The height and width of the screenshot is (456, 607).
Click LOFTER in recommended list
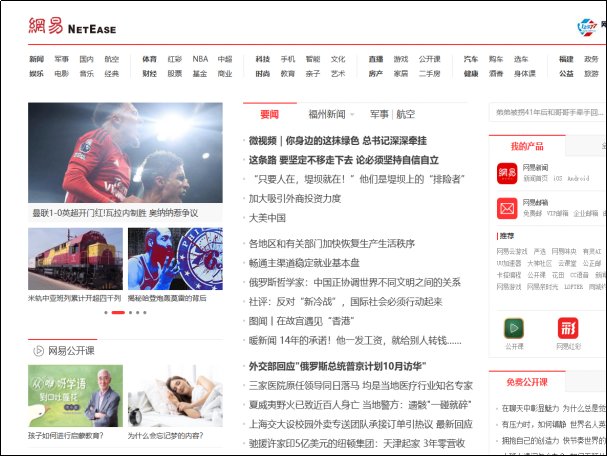(573, 287)
